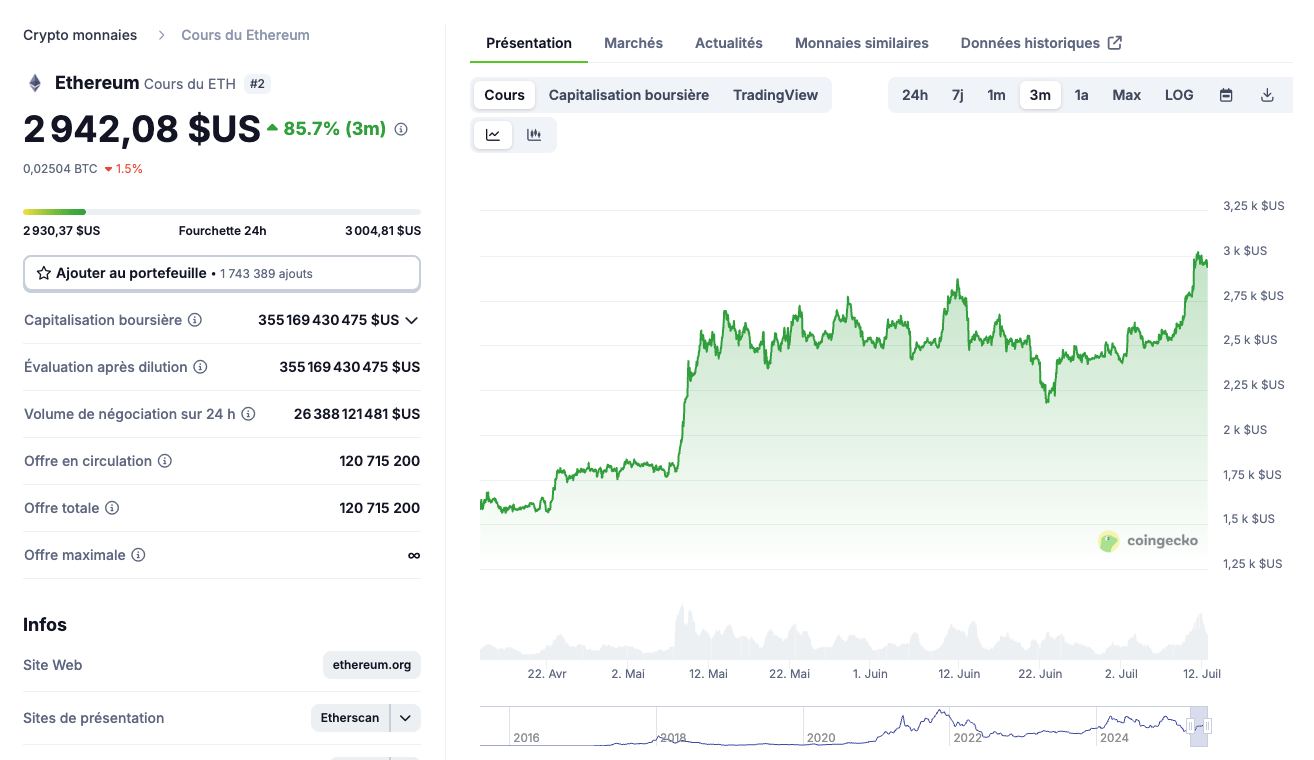This screenshot has width=1314, height=760.
Task: Switch to the Actualités tab
Action: (x=729, y=43)
